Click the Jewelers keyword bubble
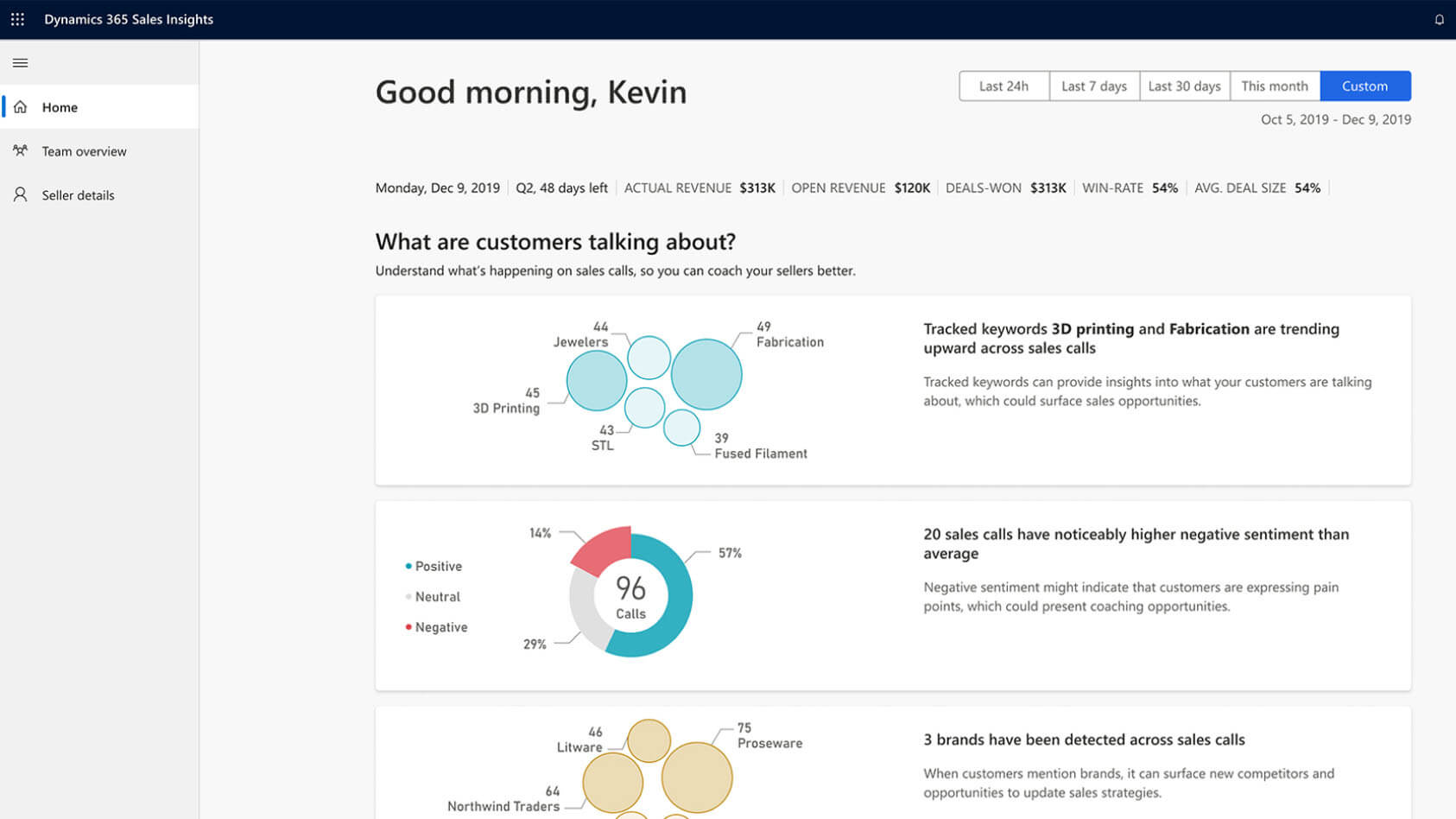The height and width of the screenshot is (819, 1456). pyautogui.click(x=649, y=358)
